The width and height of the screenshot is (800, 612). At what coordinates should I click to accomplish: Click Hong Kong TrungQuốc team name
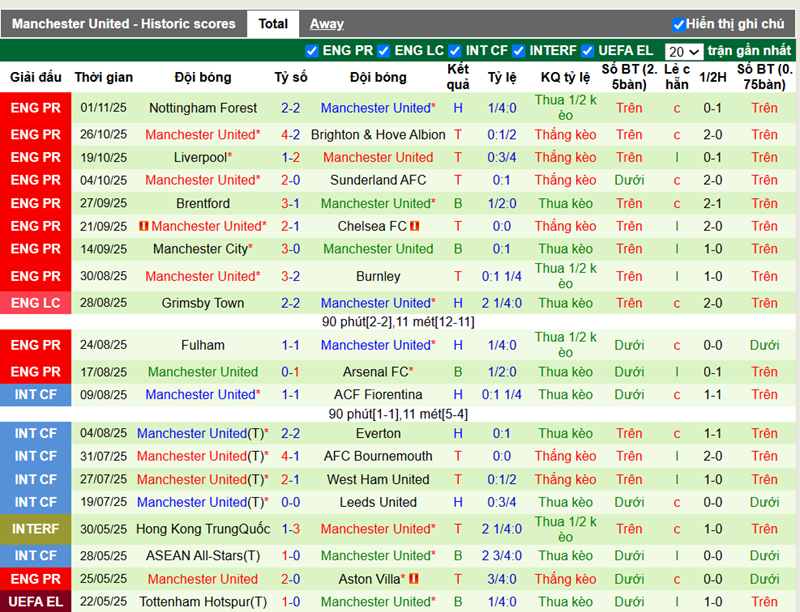tap(203, 529)
